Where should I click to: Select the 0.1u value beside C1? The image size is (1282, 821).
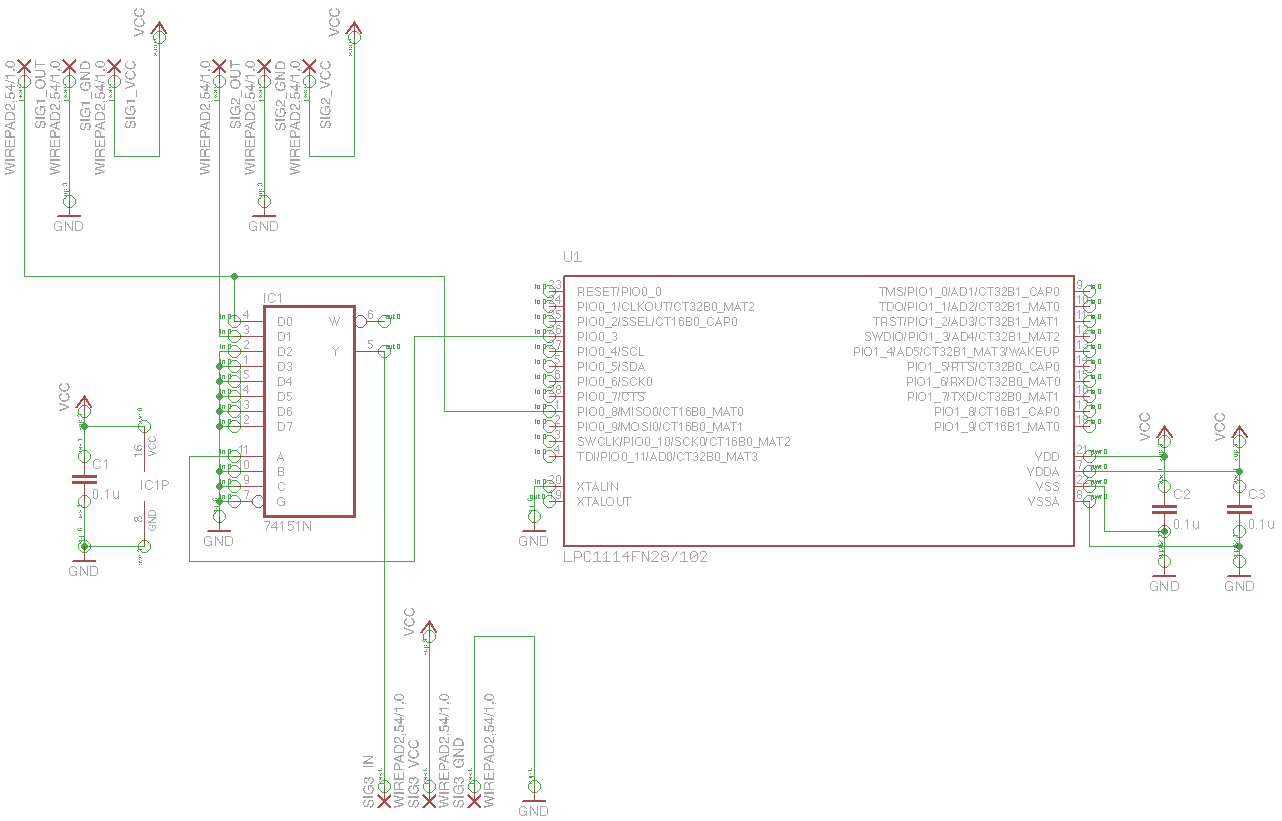[106, 494]
